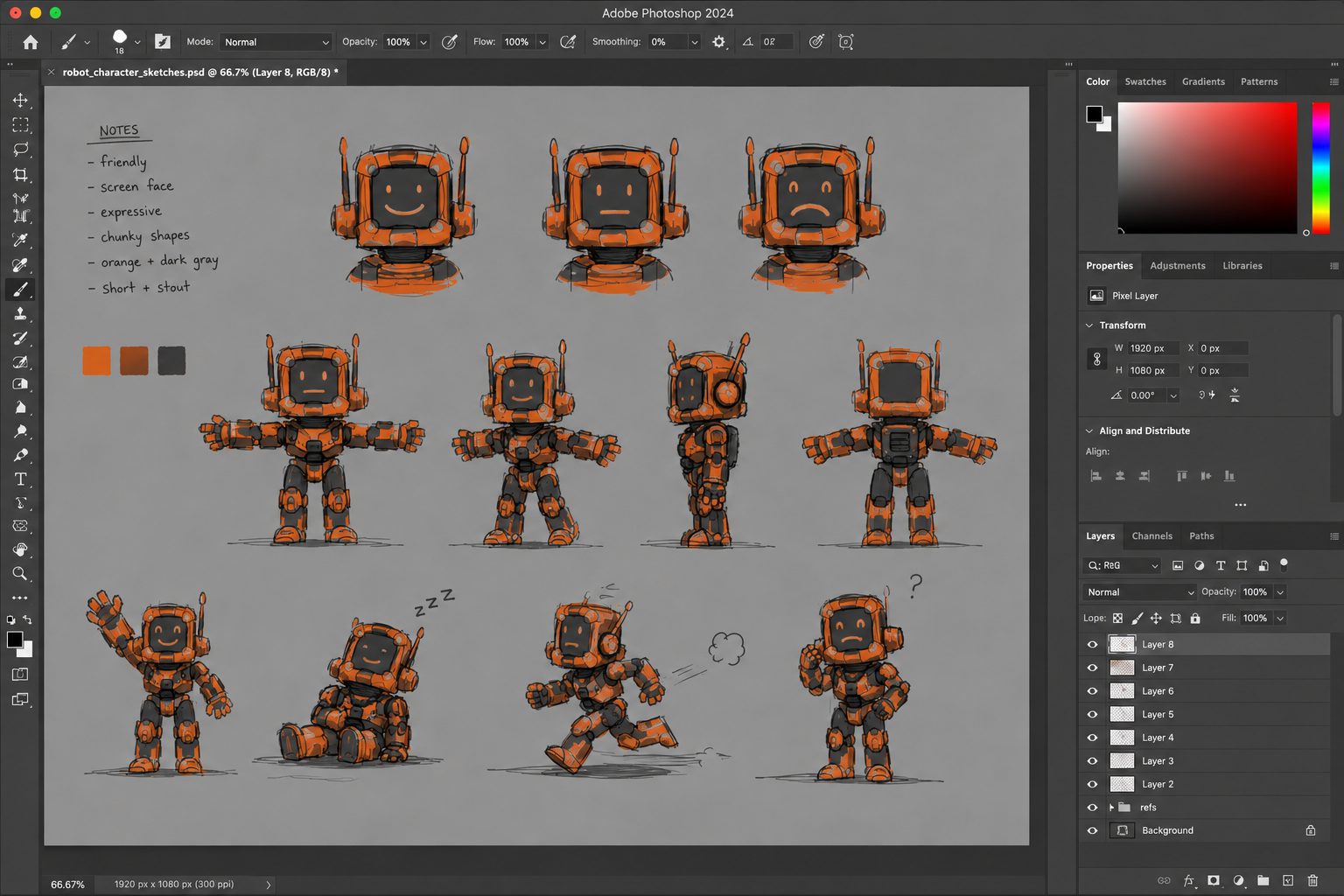Open the brush Opacity dropdown arrow

pyautogui.click(x=423, y=42)
